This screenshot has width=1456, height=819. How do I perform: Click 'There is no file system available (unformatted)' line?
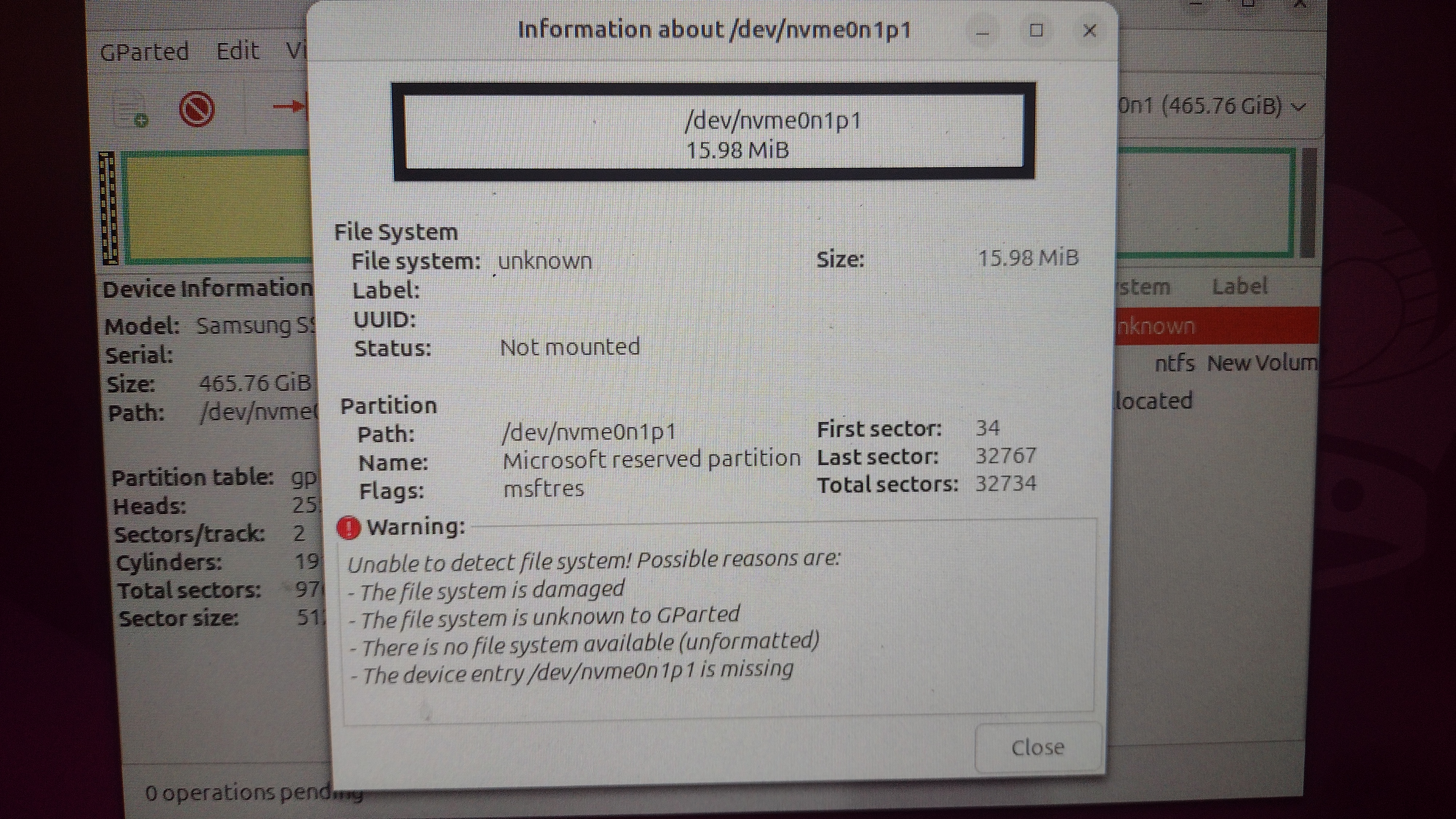coord(585,644)
